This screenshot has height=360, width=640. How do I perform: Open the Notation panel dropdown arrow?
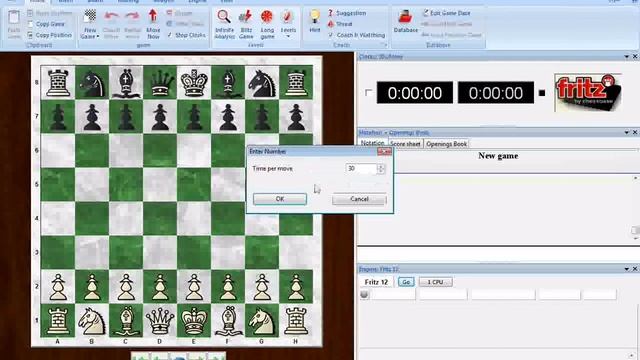627,133
